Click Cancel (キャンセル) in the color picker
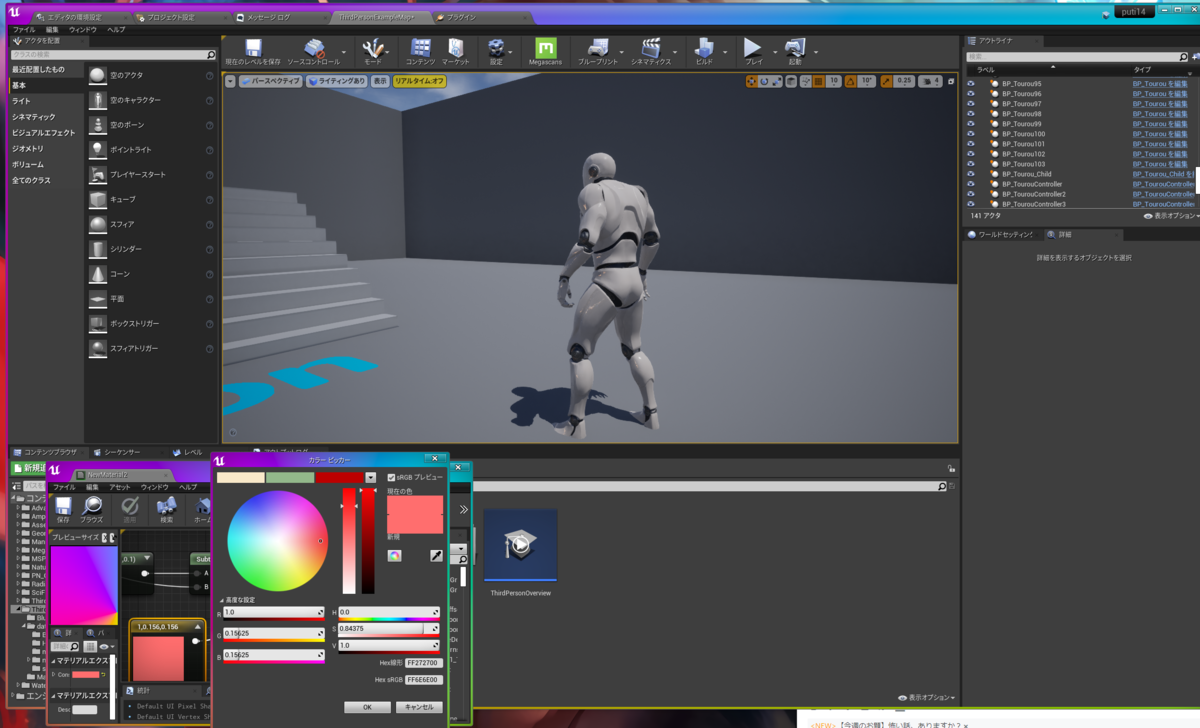Image resolution: width=1200 pixels, height=728 pixels. (419, 707)
